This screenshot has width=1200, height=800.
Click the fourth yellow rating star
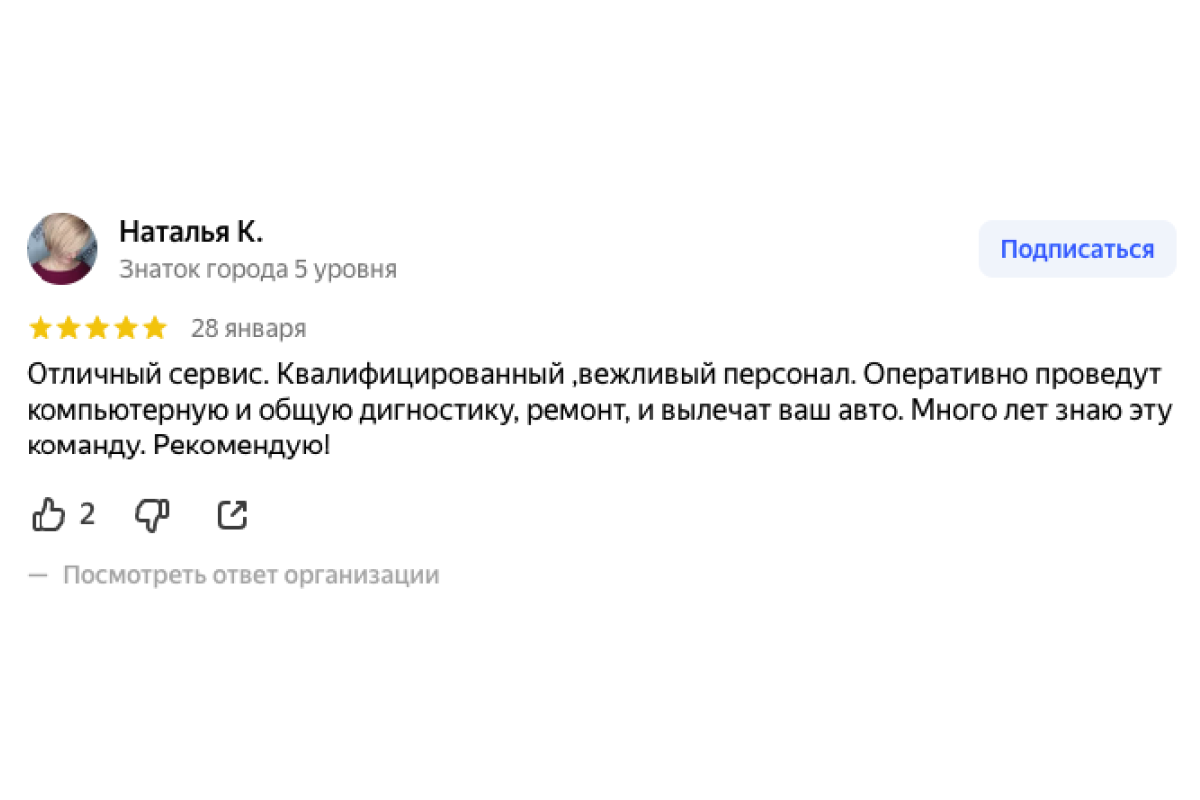(x=126, y=328)
